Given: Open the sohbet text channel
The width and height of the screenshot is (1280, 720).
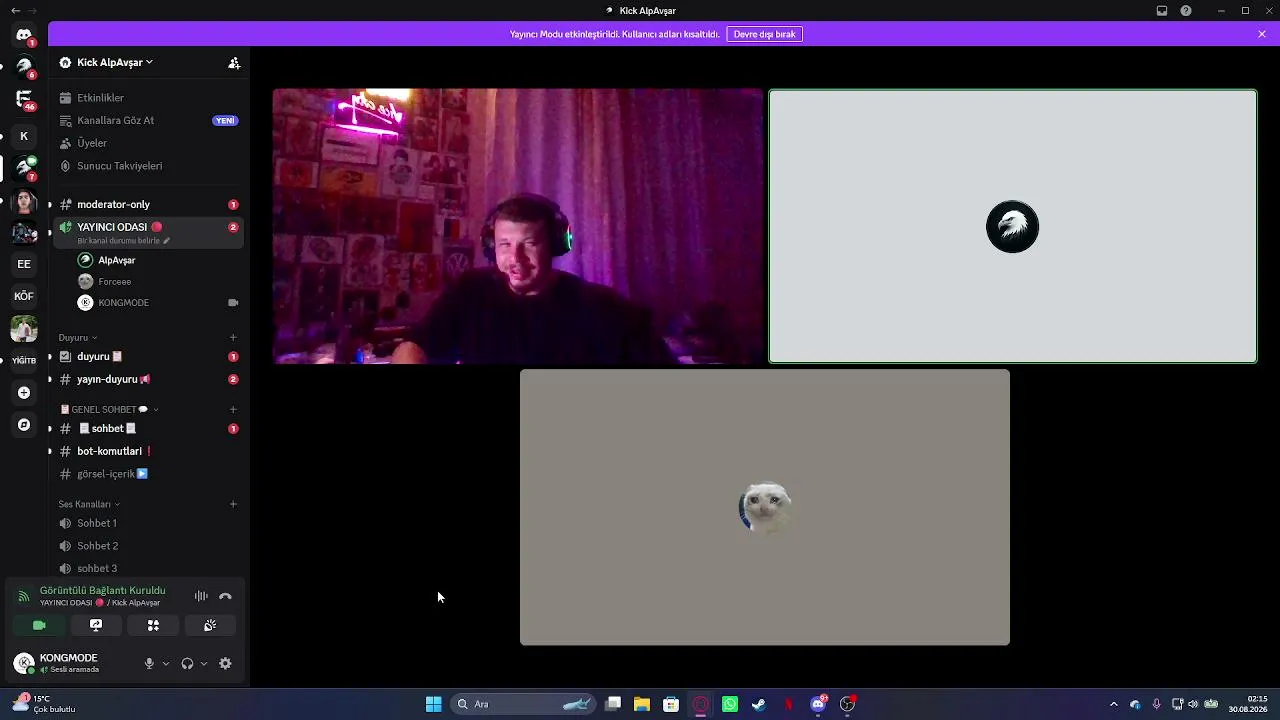Looking at the screenshot, I should pyautogui.click(x=146, y=429).
